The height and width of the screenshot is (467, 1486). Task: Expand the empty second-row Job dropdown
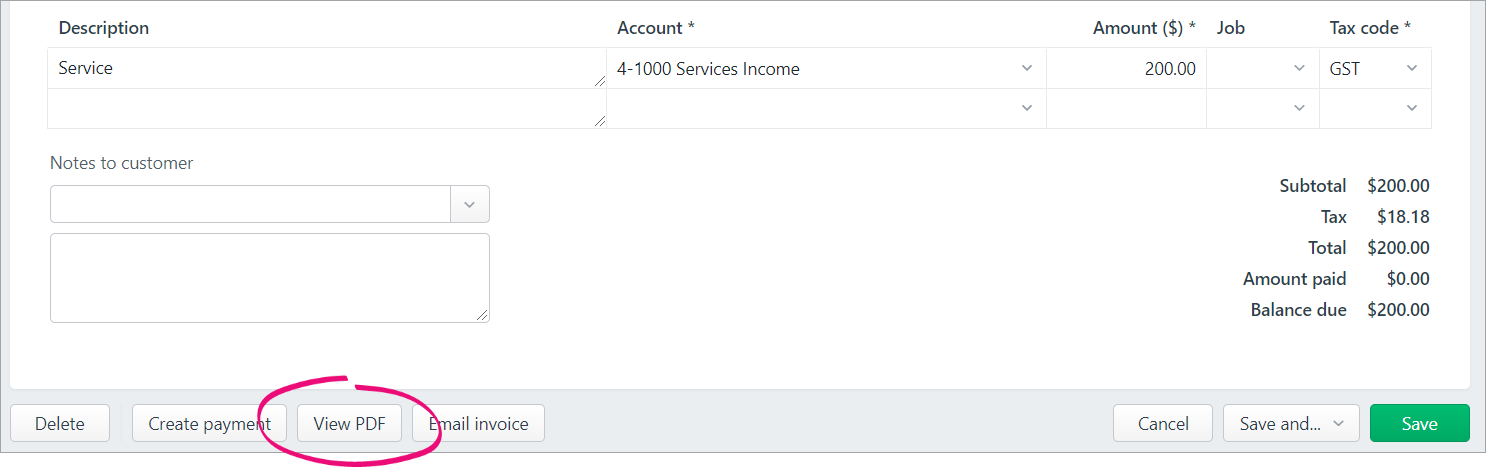point(1262,108)
